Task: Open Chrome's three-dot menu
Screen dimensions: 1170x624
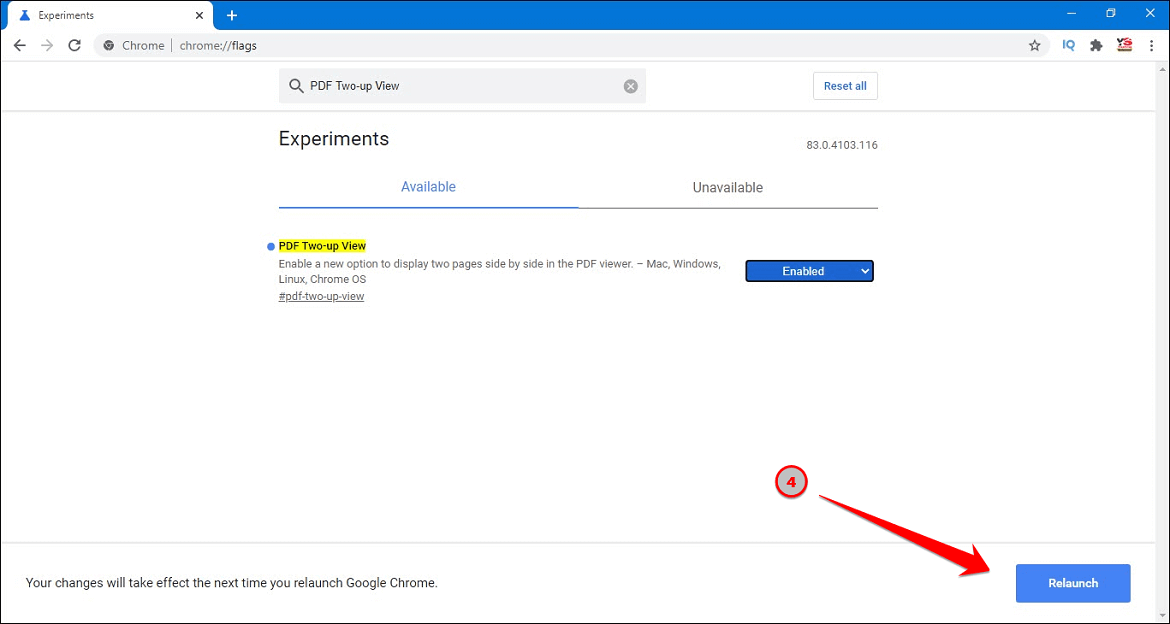Action: click(1152, 46)
